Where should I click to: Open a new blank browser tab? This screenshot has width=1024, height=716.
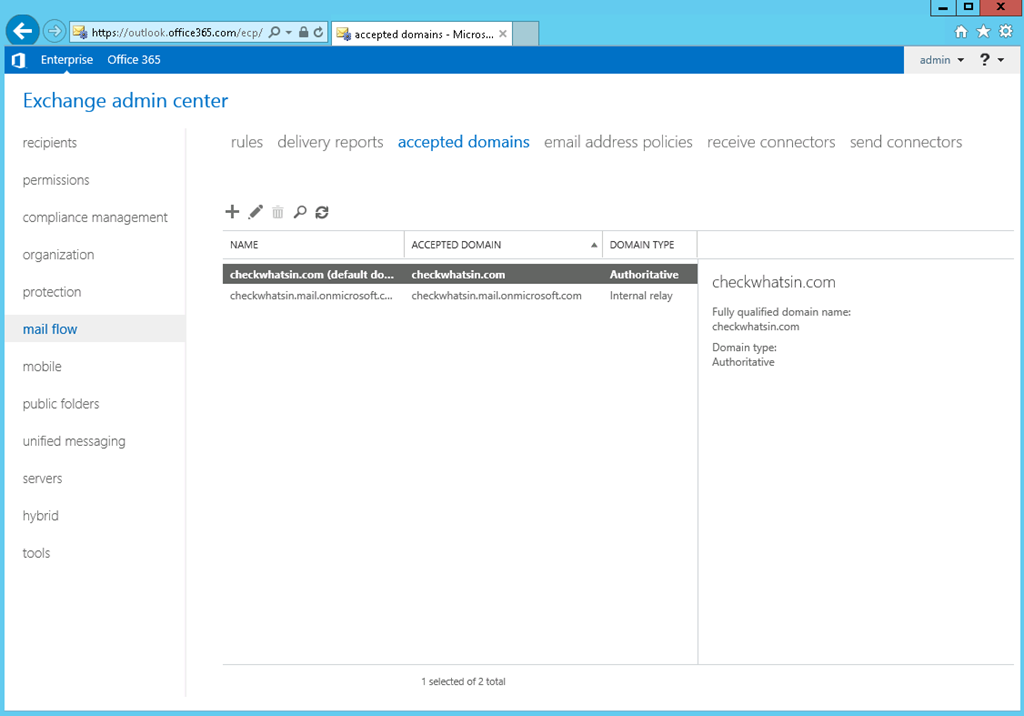[x=526, y=33]
